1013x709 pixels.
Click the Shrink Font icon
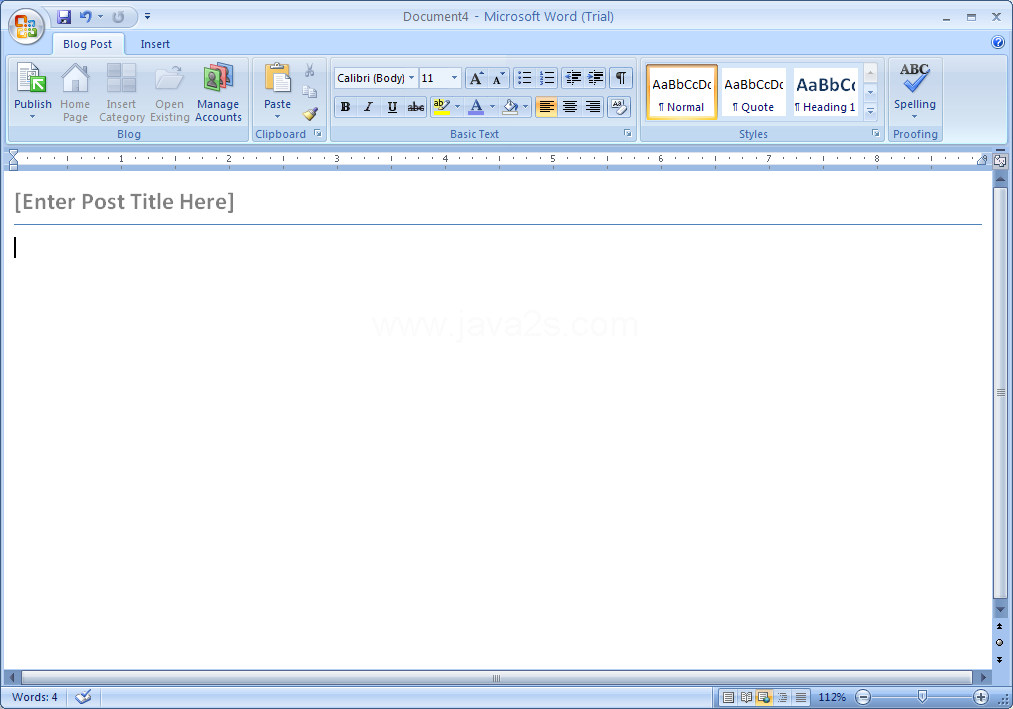pos(498,78)
